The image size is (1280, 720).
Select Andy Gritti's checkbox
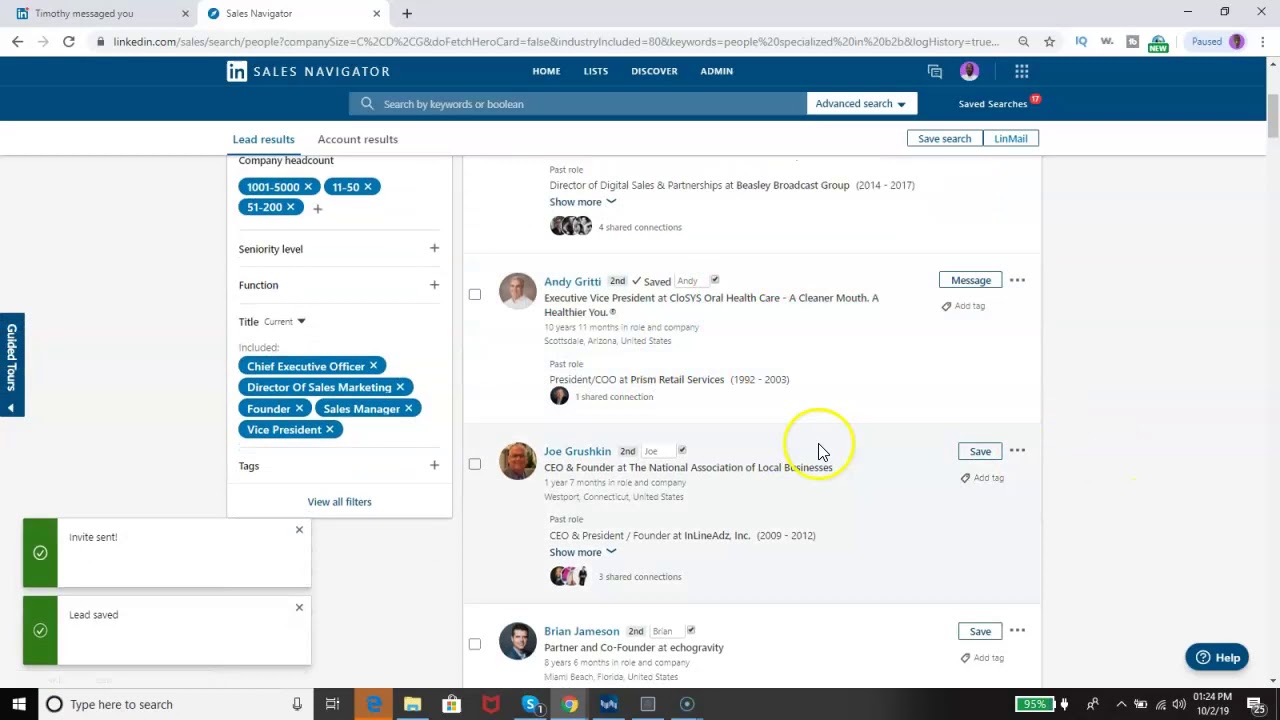point(475,294)
